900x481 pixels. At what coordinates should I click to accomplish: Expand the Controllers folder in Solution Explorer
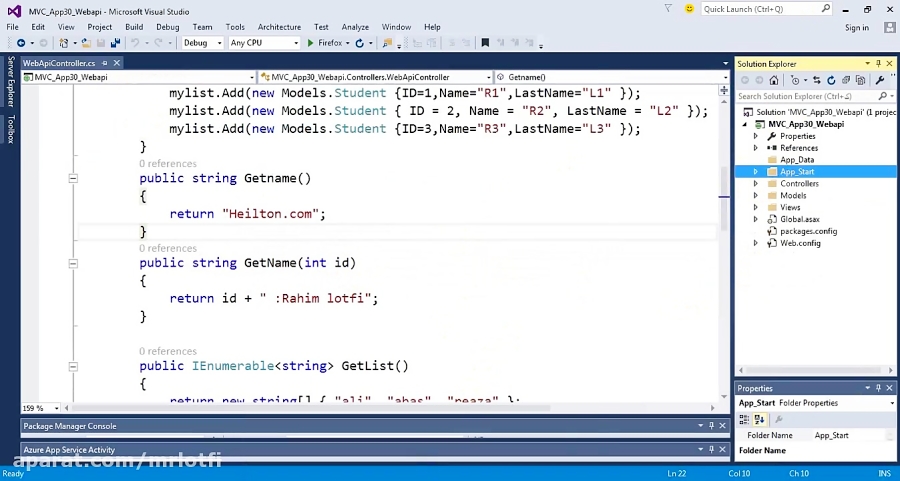tap(756, 184)
